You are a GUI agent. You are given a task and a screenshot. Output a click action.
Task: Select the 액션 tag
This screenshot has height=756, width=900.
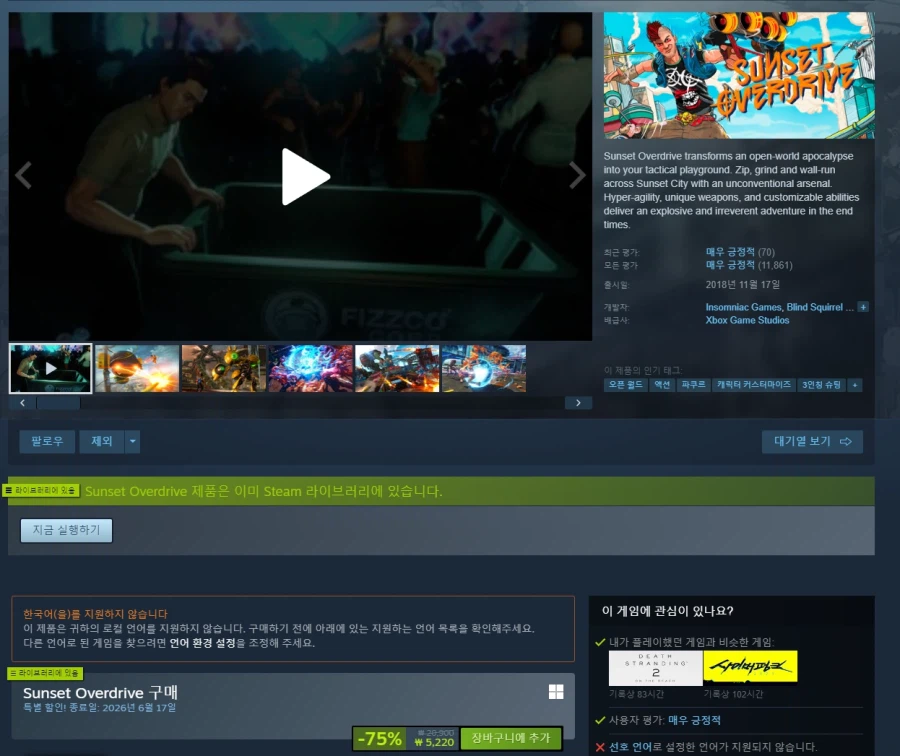click(x=662, y=385)
